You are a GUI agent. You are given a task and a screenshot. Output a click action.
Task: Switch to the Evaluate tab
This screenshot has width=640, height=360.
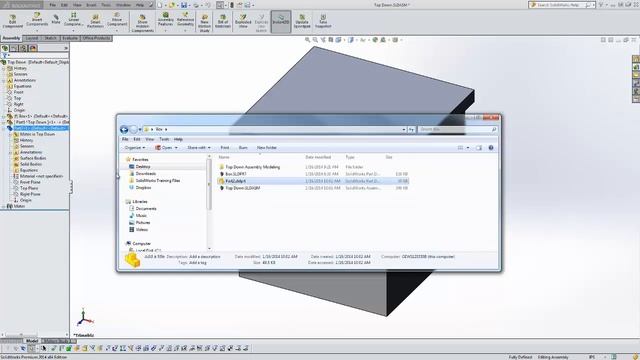[70, 38]
